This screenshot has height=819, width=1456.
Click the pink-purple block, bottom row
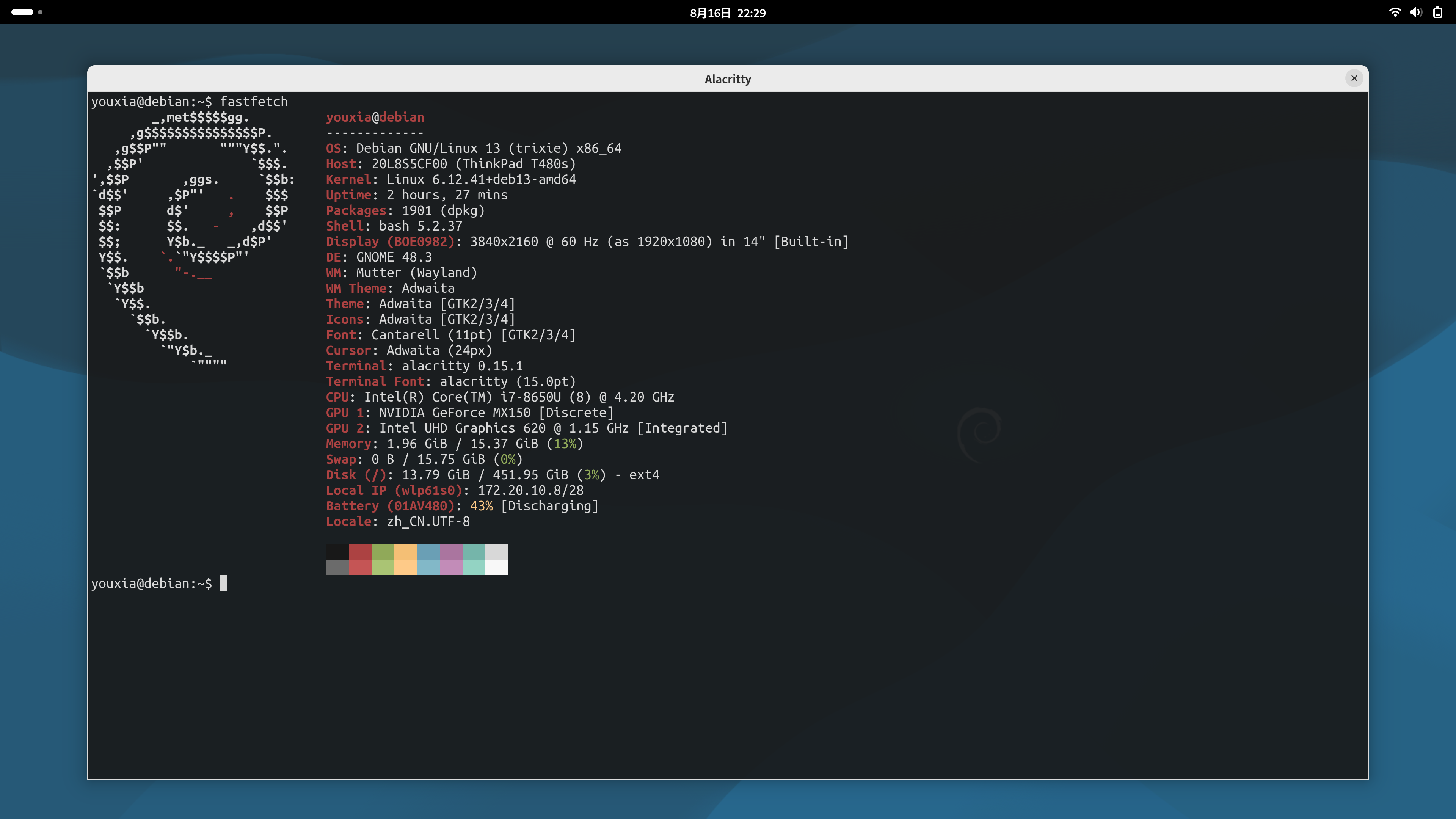[451, 567]
